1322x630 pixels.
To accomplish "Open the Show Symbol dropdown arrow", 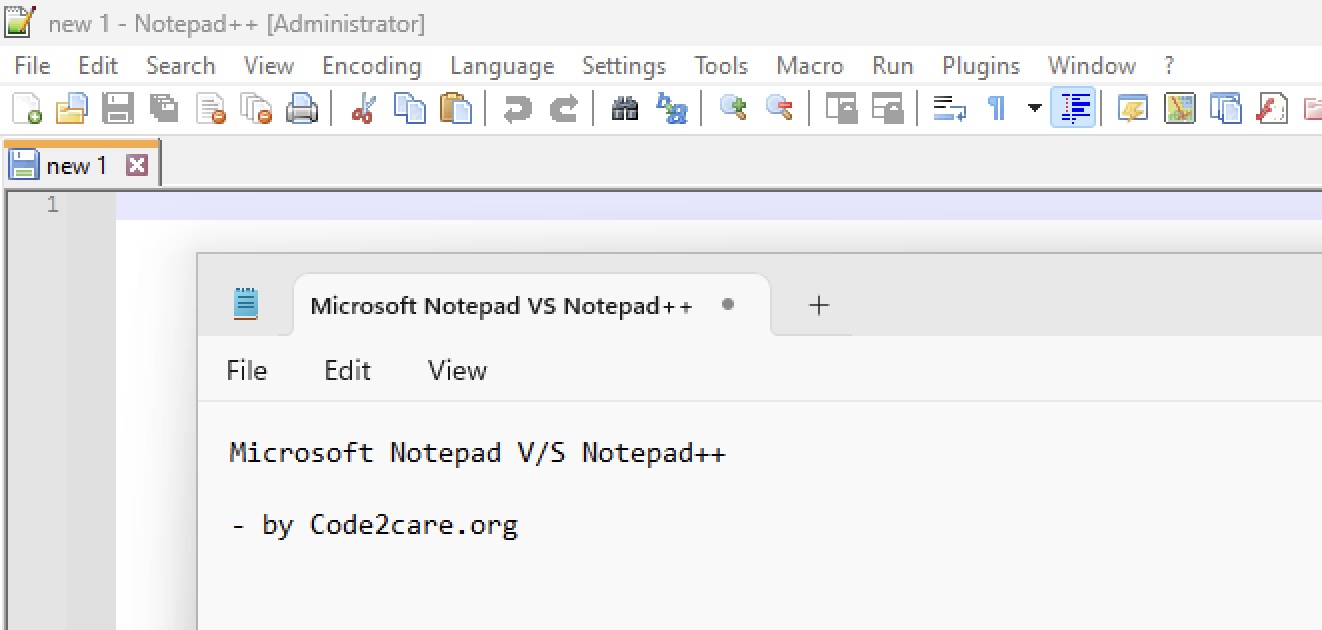I will (x=1033, y=108).
